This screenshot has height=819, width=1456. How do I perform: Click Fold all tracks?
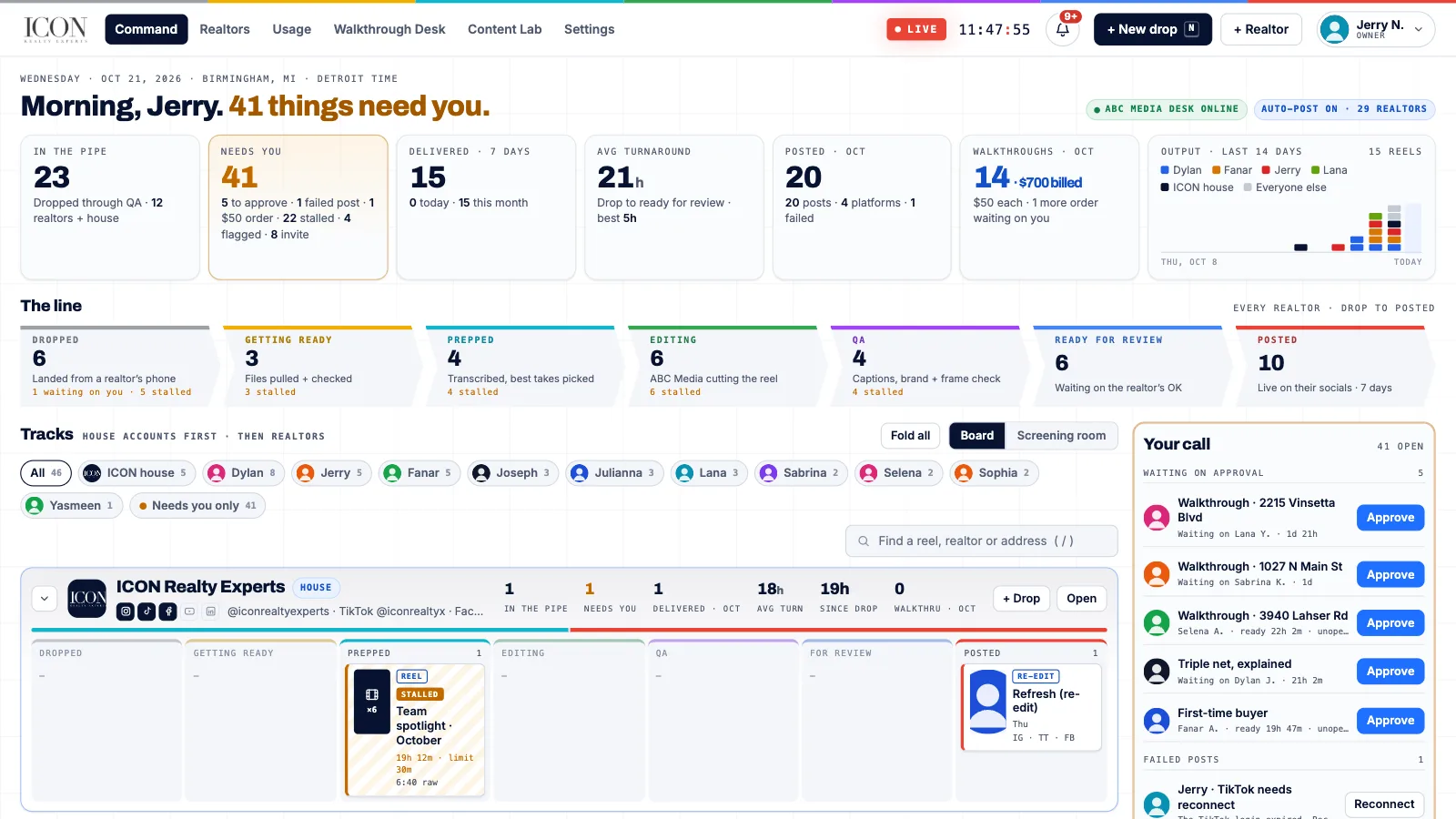coord(910,436)
